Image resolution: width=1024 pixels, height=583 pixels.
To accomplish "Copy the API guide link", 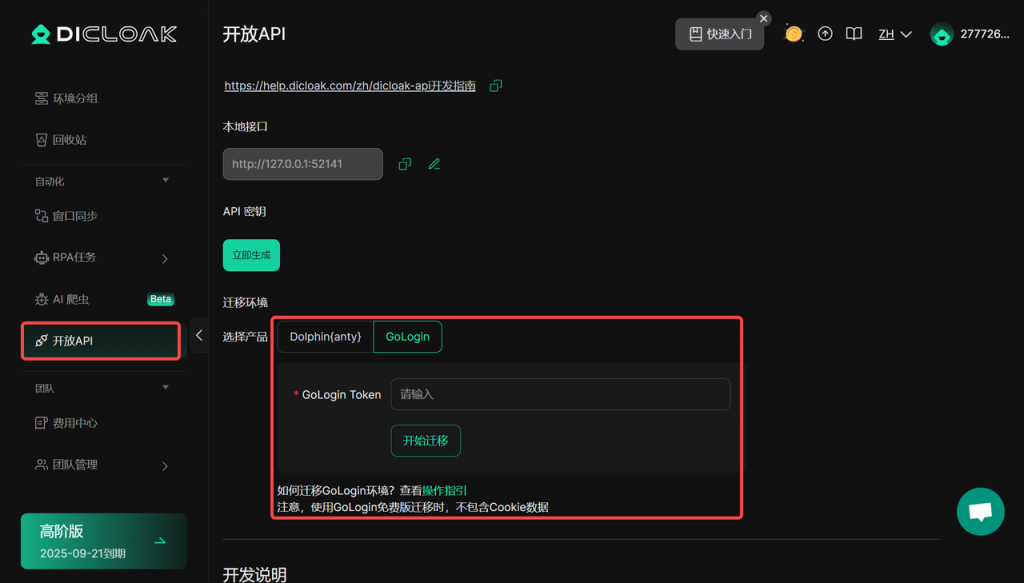I will (496, 86).
